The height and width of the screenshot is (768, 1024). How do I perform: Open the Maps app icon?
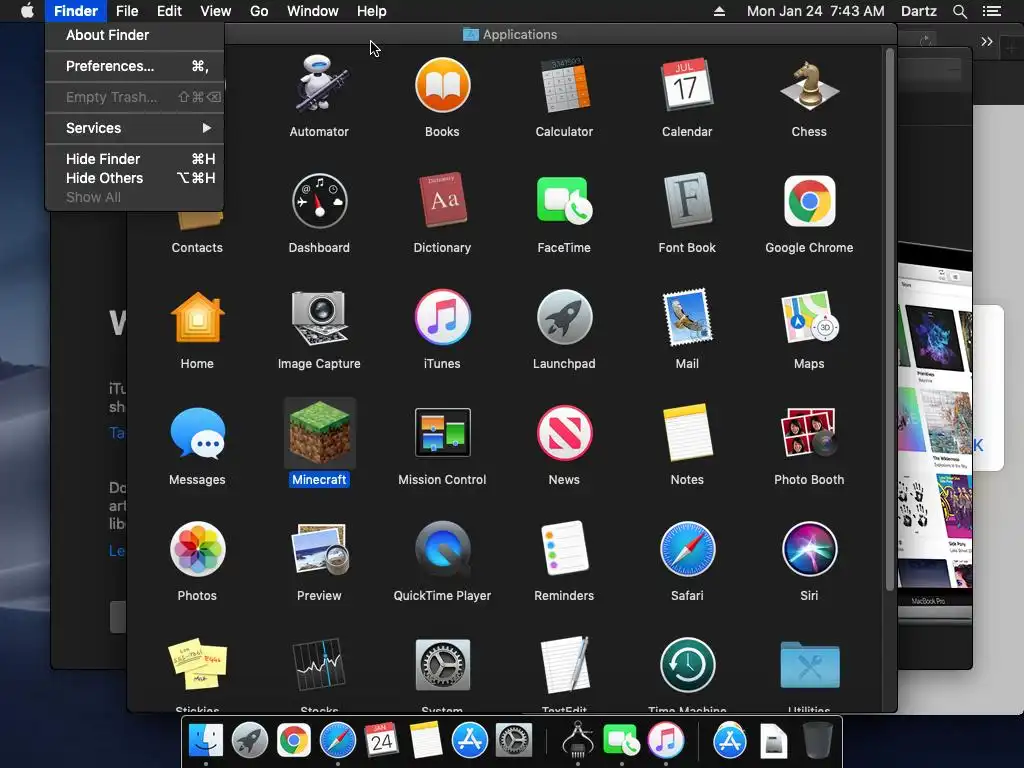809,317
